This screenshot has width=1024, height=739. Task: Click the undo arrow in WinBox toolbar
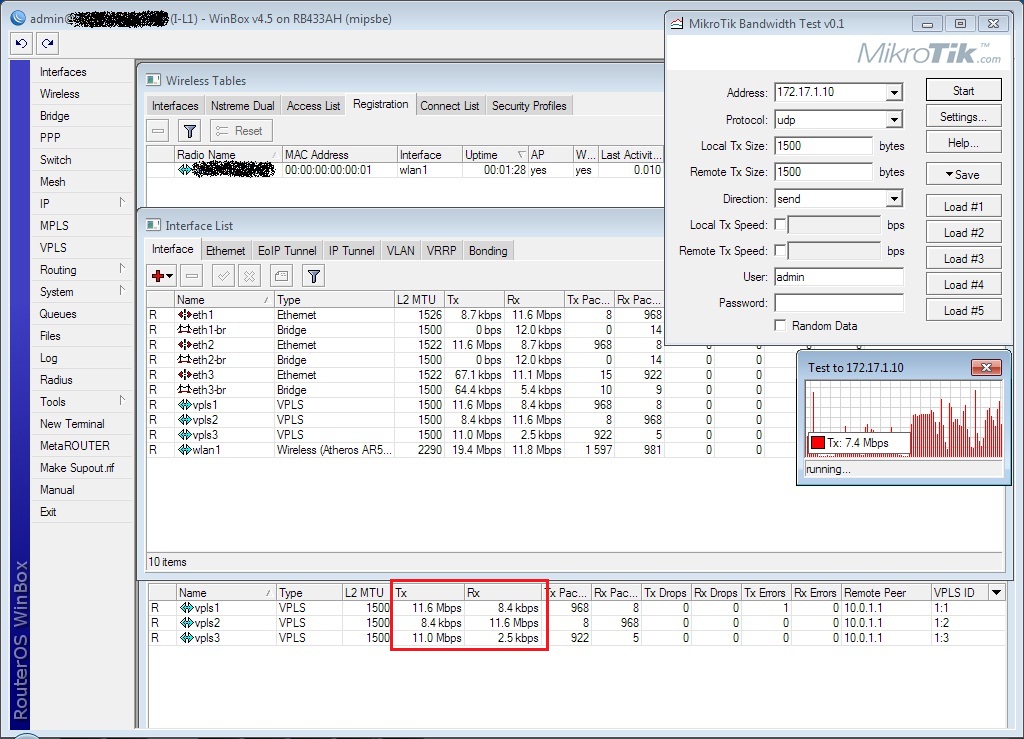pos(21,43)
